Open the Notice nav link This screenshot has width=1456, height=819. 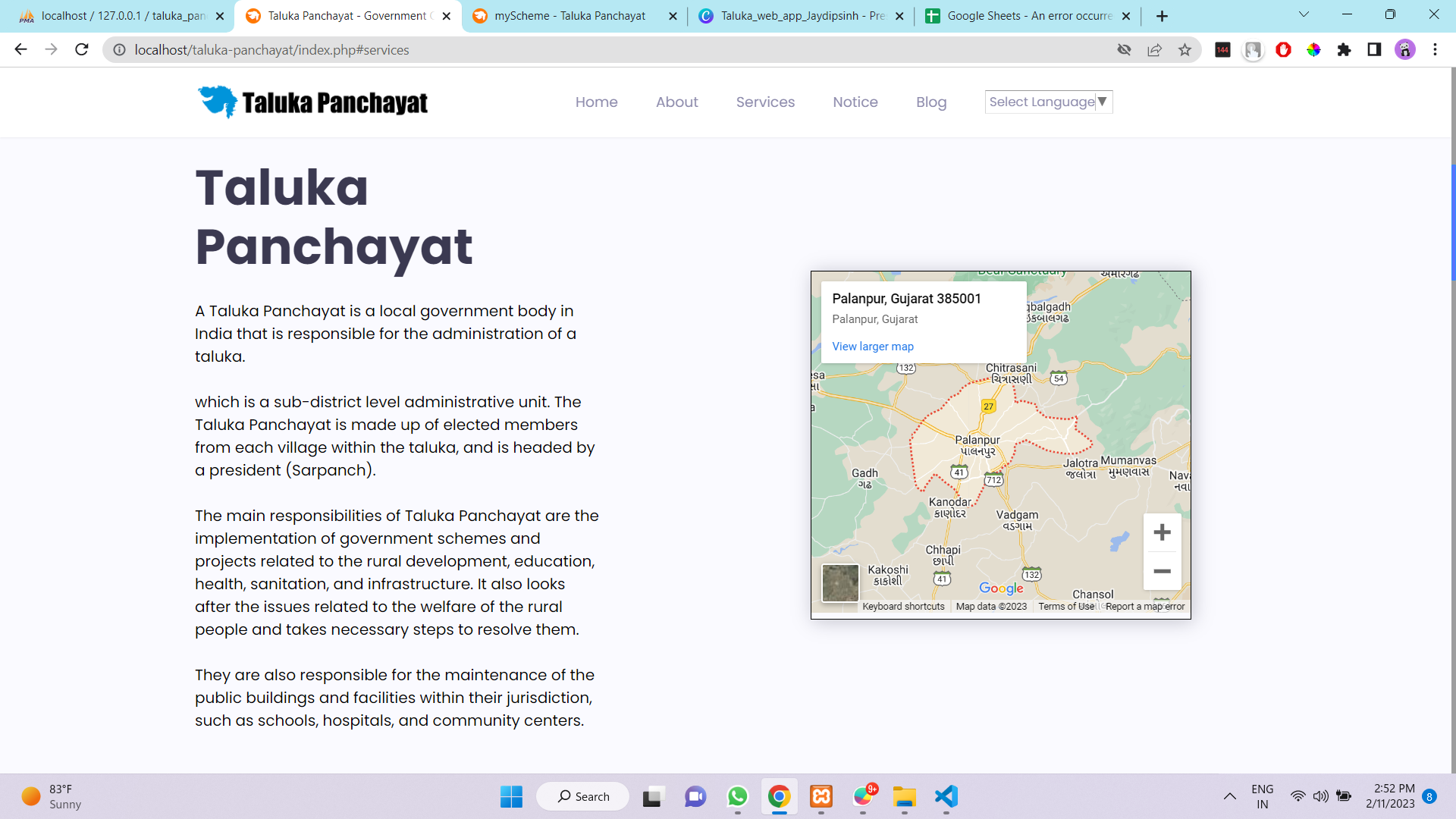click(x=855, y=102)
